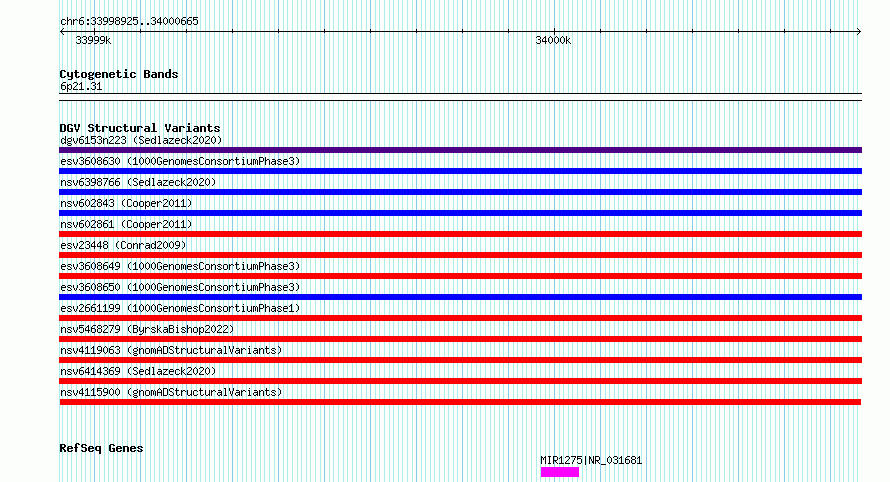
Task: Open nsv4119063 (gnomADStructuralVariants) variant label
Action: [x=171, y=350]
